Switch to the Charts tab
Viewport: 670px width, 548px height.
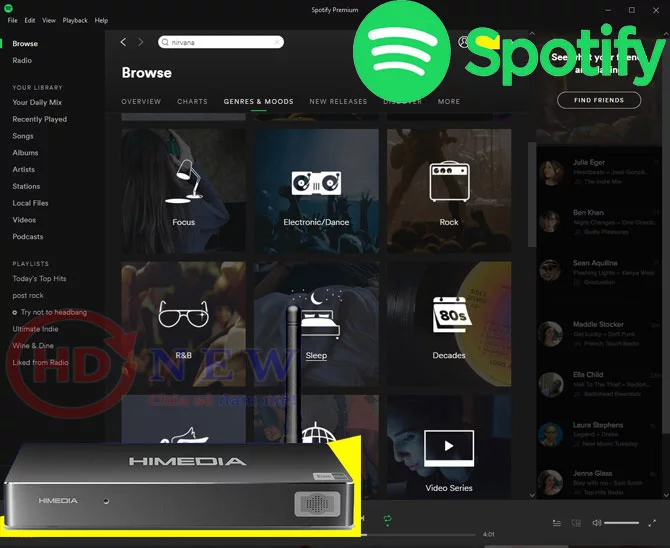coord(192,101)
